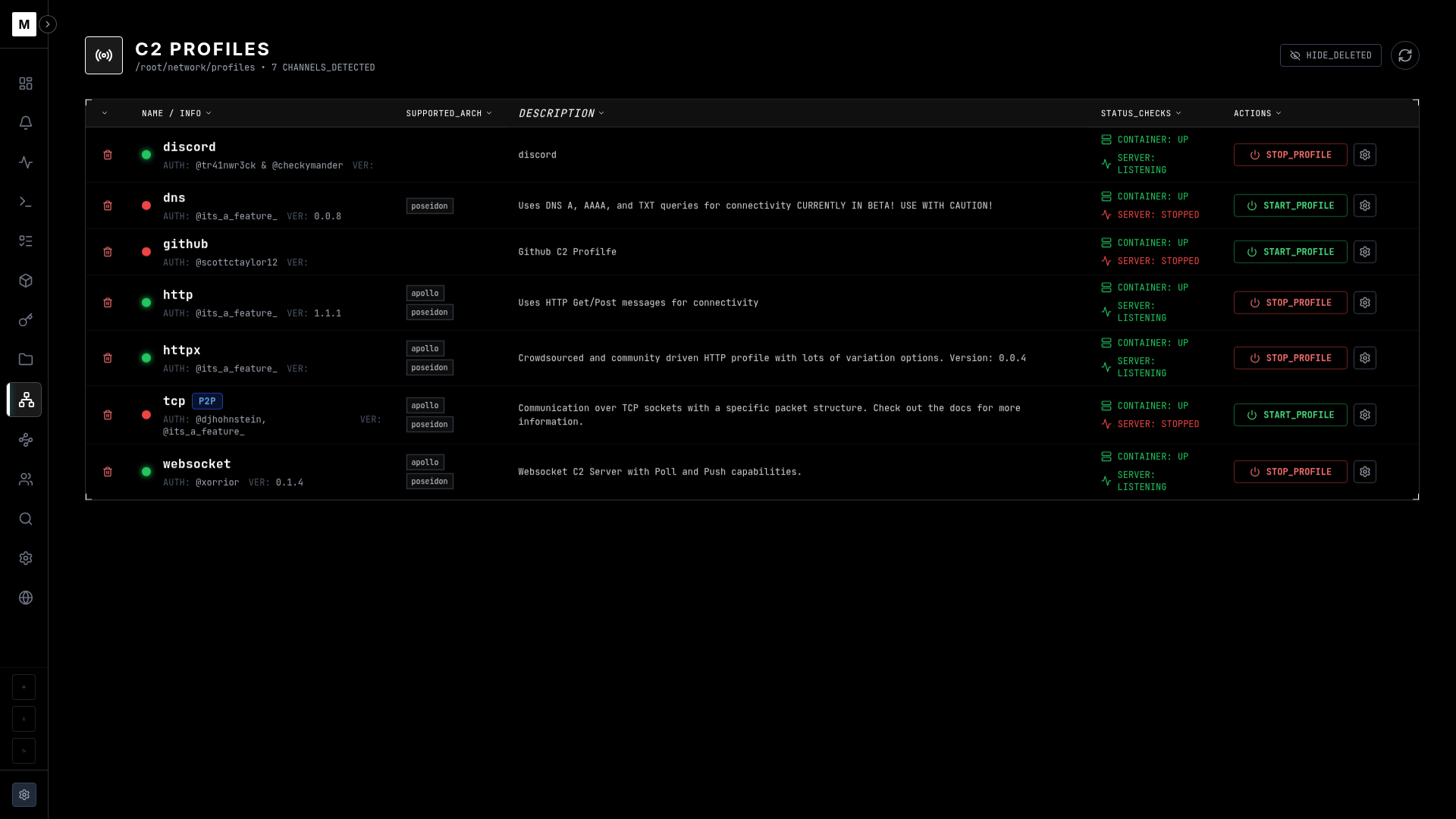This screenshot has height=819, width=1456.
Task: Select the operators icon in the sidebar
Action: pos(25,479)
